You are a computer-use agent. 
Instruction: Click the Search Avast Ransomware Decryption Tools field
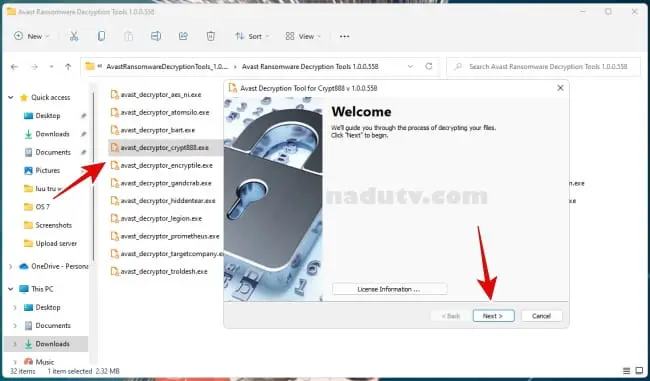[543, 67]
